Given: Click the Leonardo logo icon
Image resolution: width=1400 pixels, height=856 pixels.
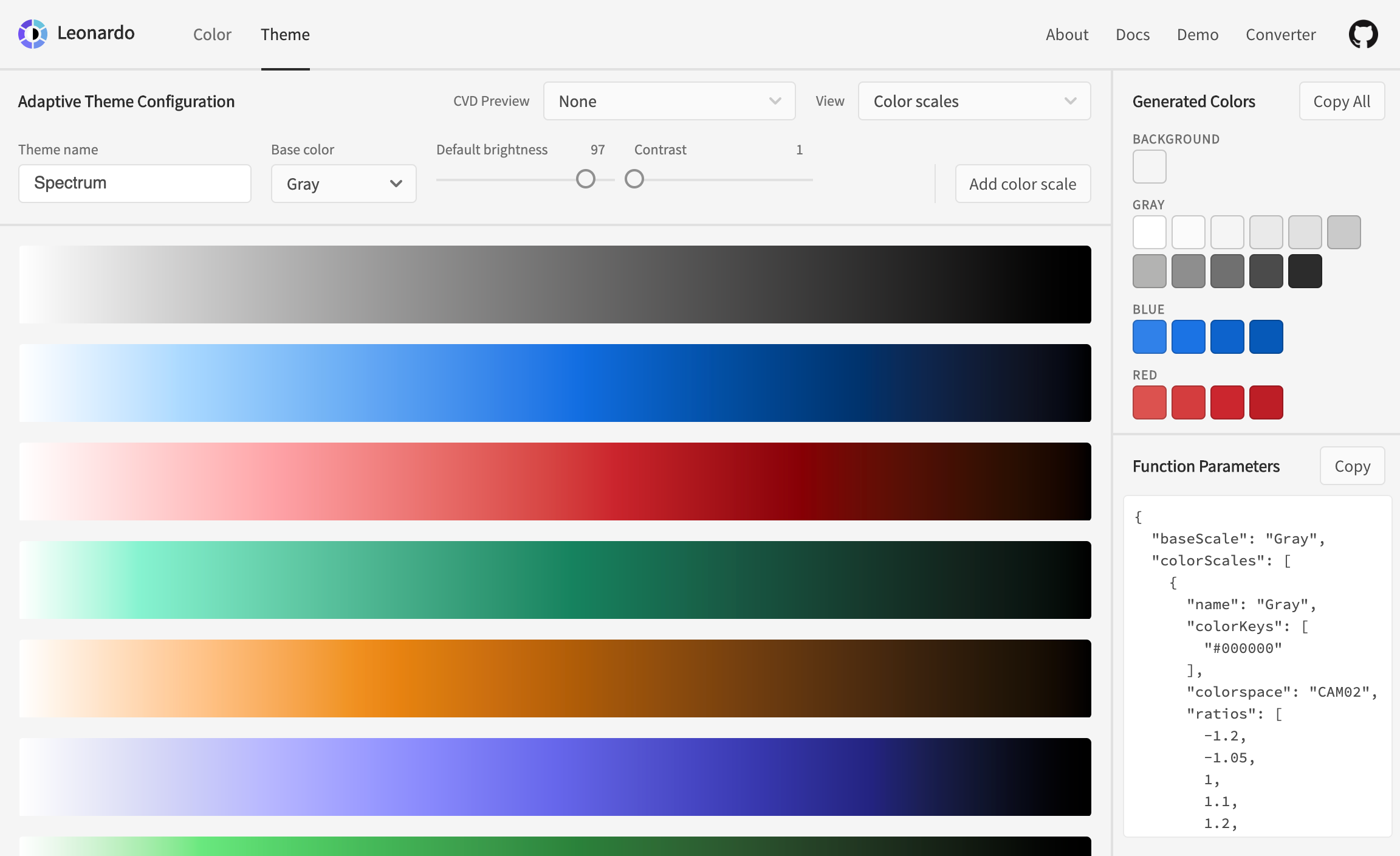Looking at the screenshot, I should [x=33, y=34].
